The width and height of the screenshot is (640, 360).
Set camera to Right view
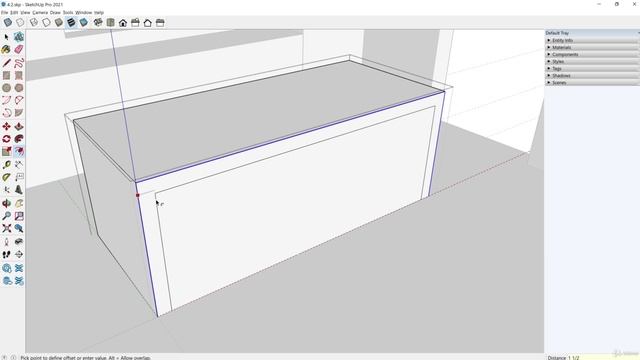click(x=135, y=22)
